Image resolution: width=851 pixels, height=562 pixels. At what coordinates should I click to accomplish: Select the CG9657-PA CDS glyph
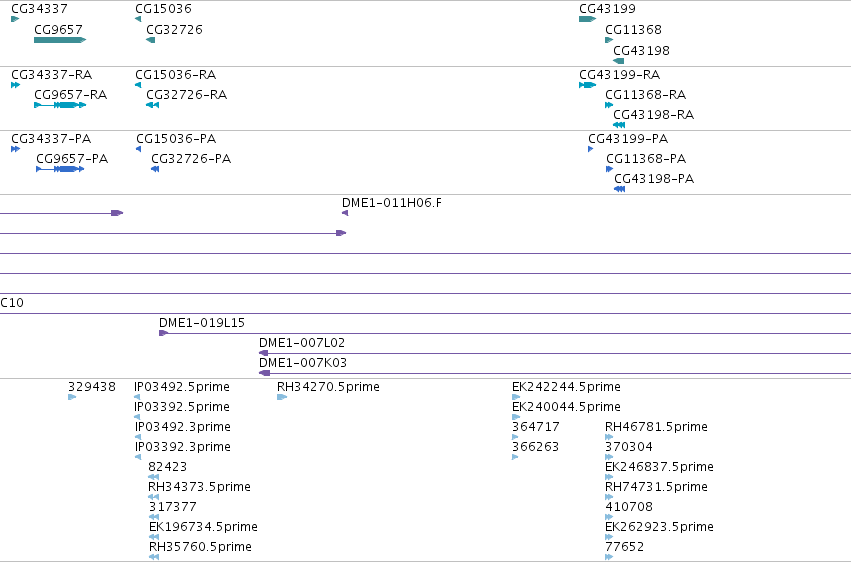[60, 169]
